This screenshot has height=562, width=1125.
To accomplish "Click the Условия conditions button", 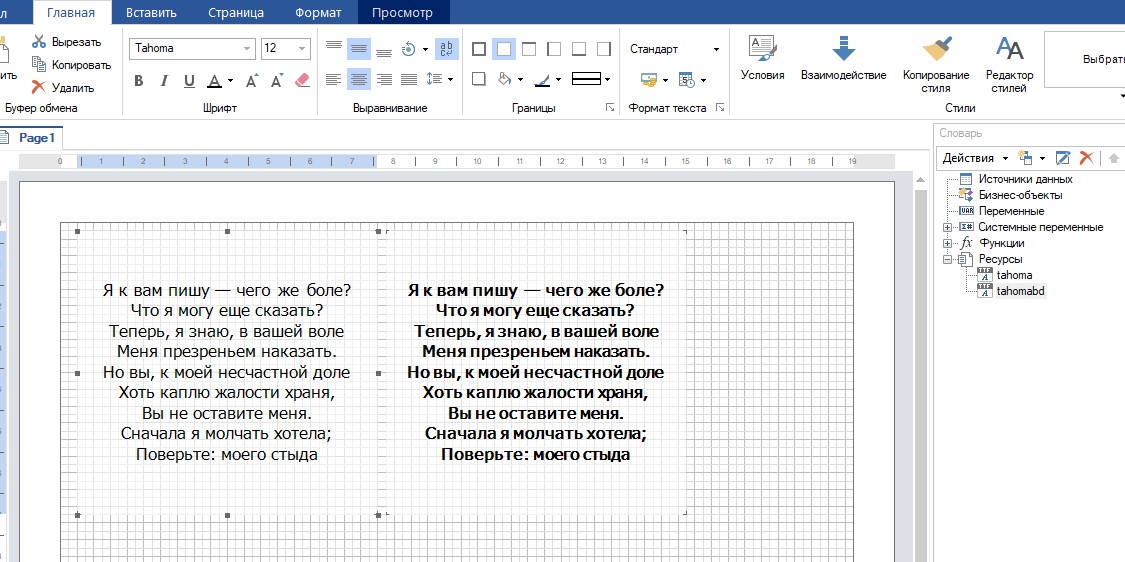I will pyautogui.click(x=763, y=57).
